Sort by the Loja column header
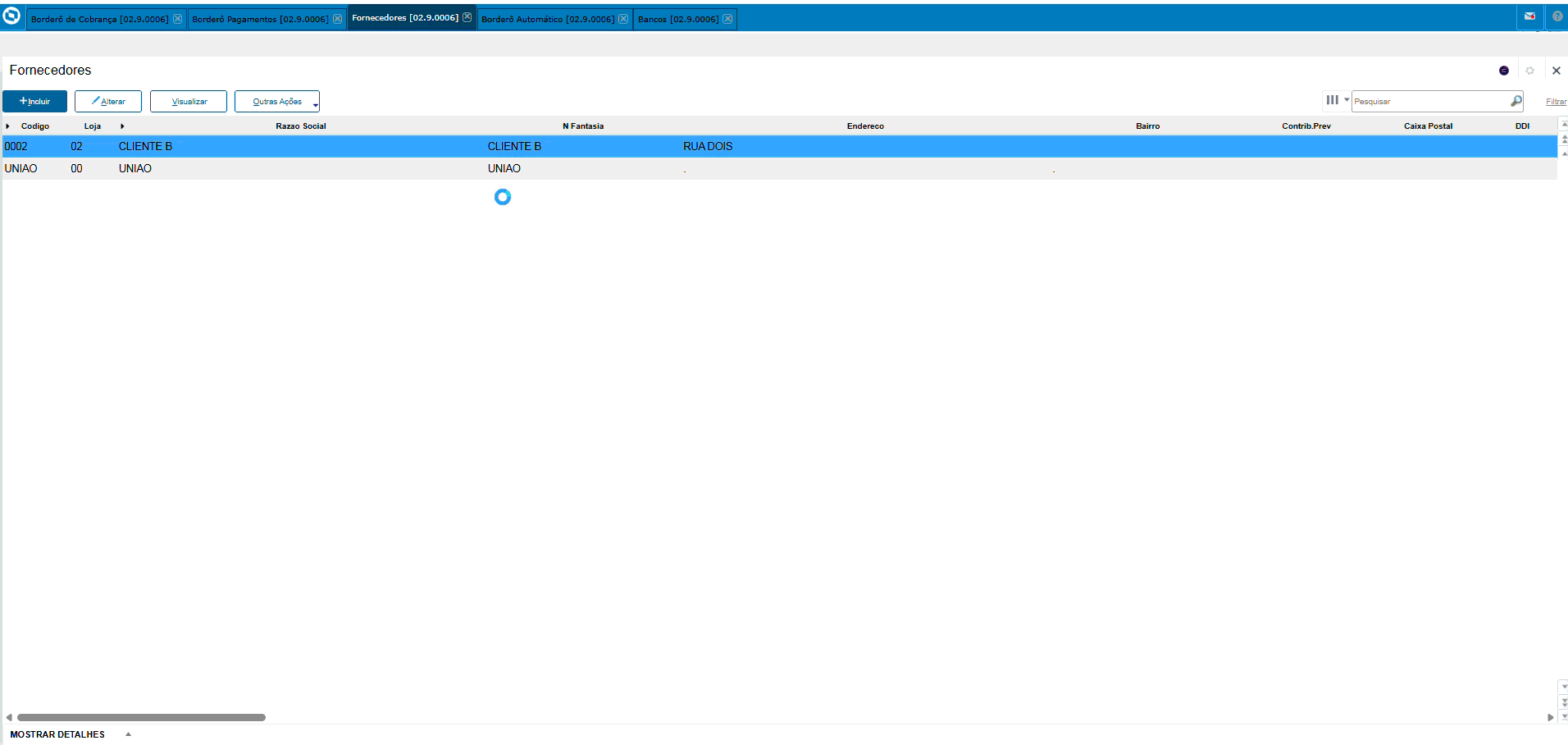Viewport: 1568px width, 745px height. click(93, 126)
